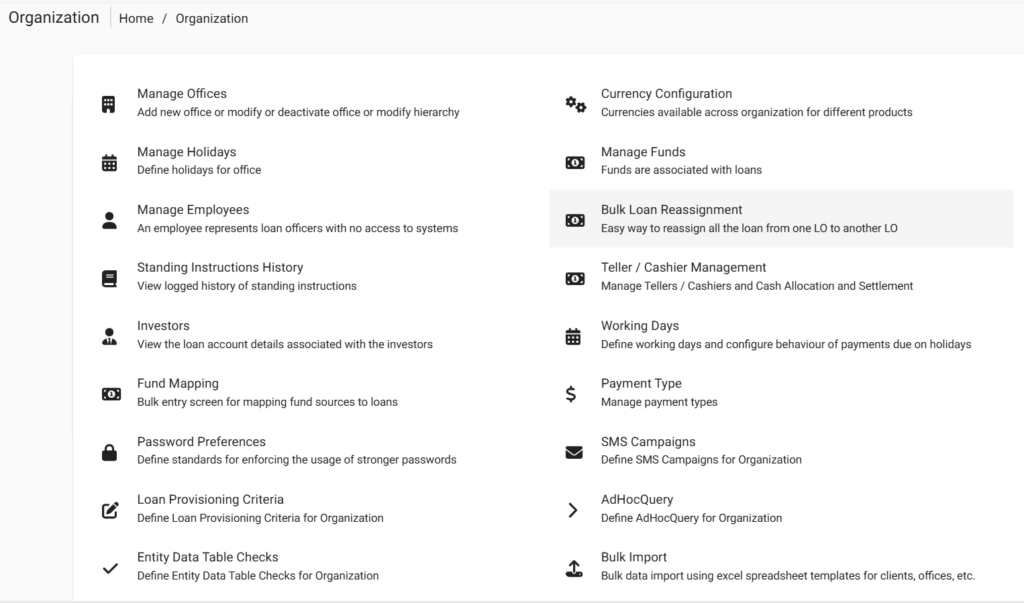Select the Working Days title
1024x603 pixels.
(x=639, y=326)
